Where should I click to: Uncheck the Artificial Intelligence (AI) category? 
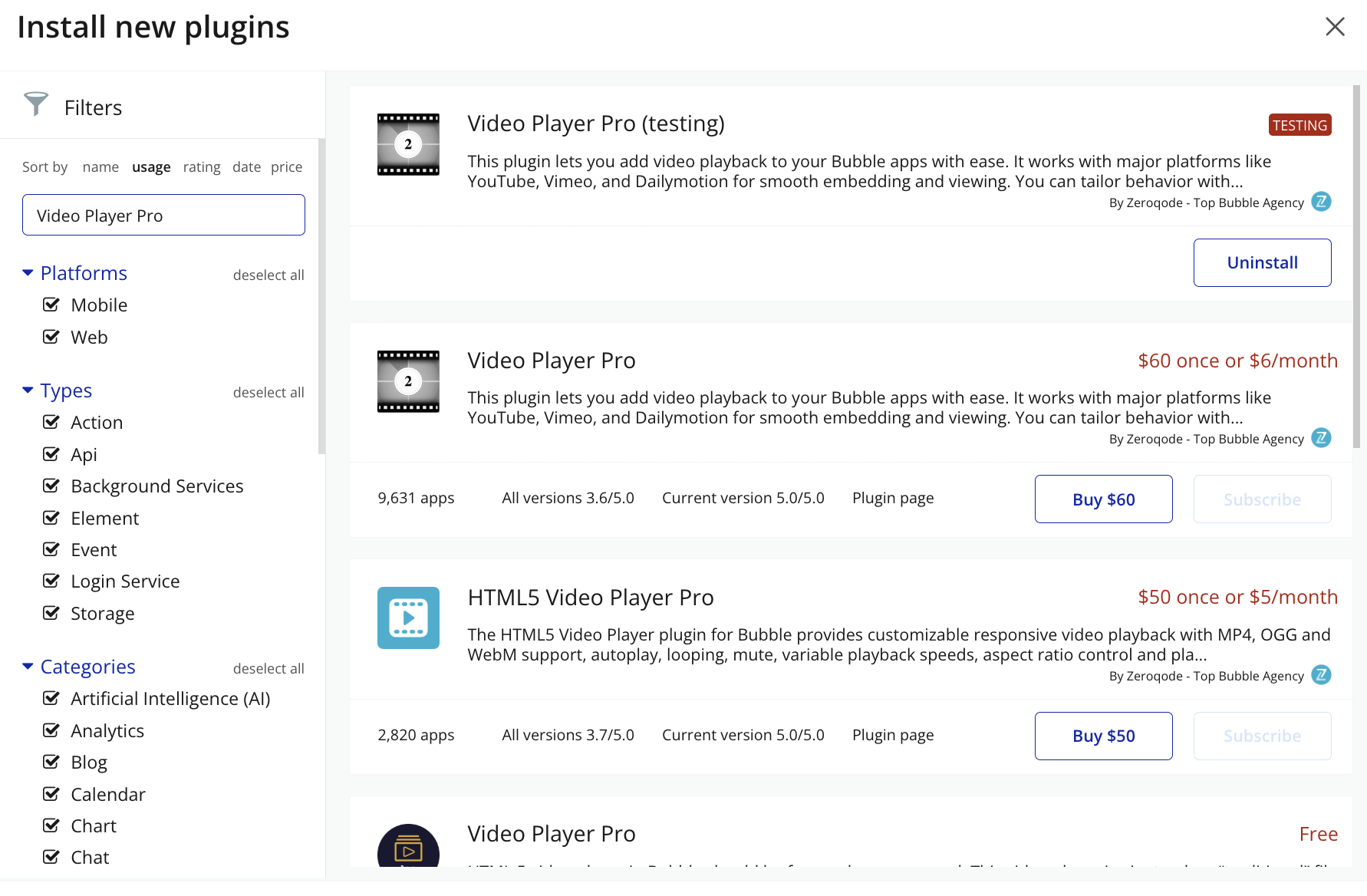[51, 698]
